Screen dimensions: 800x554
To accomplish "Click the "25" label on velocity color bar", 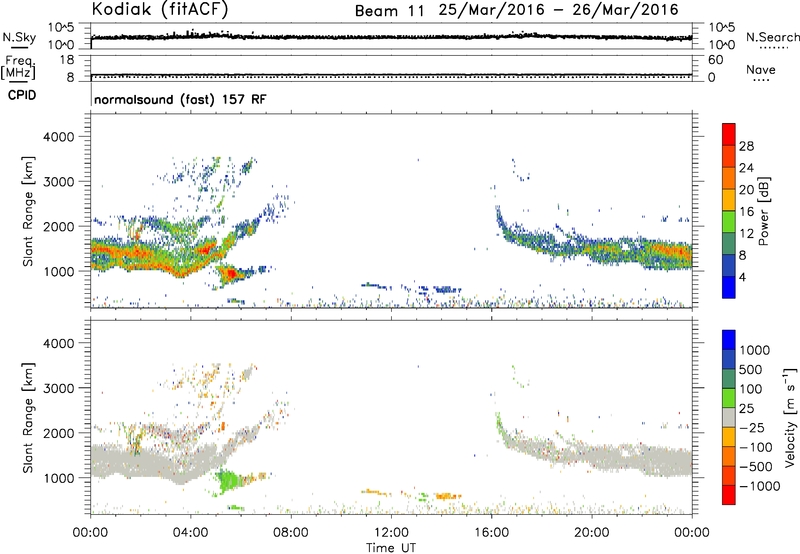I will (747, 409).
